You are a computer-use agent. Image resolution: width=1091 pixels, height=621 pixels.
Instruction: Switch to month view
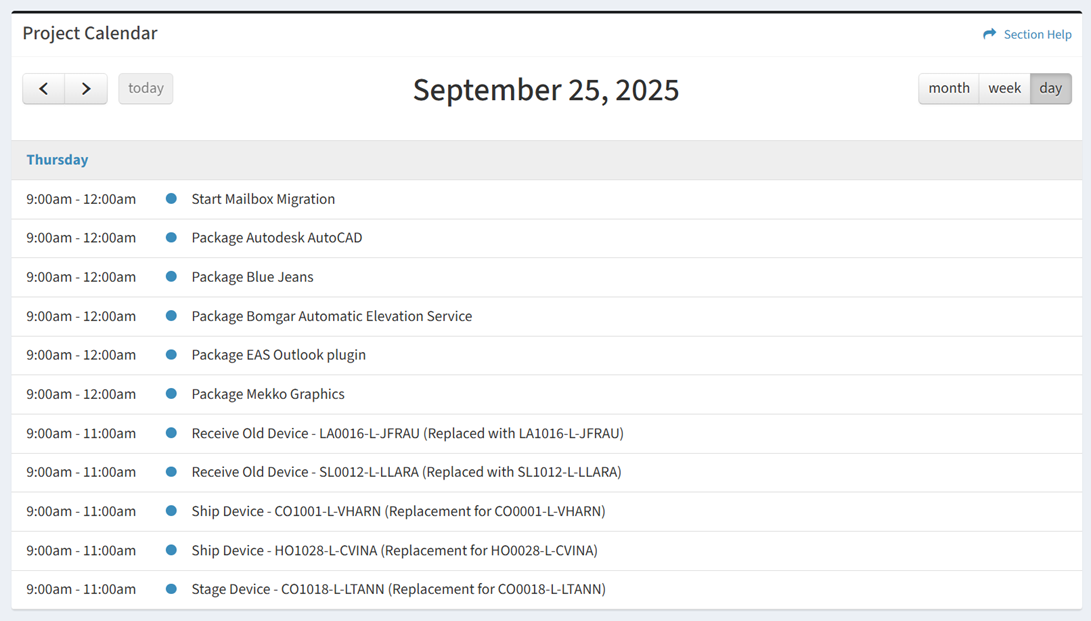(x=948, y=88)
